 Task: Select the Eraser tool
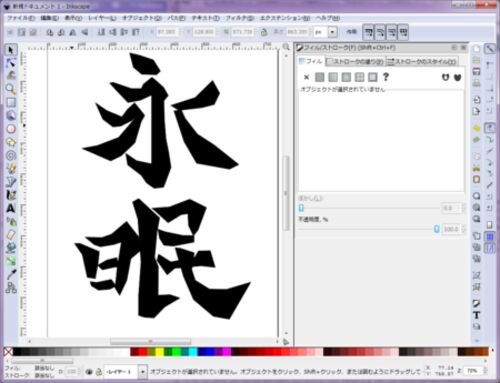pos(11,235)
